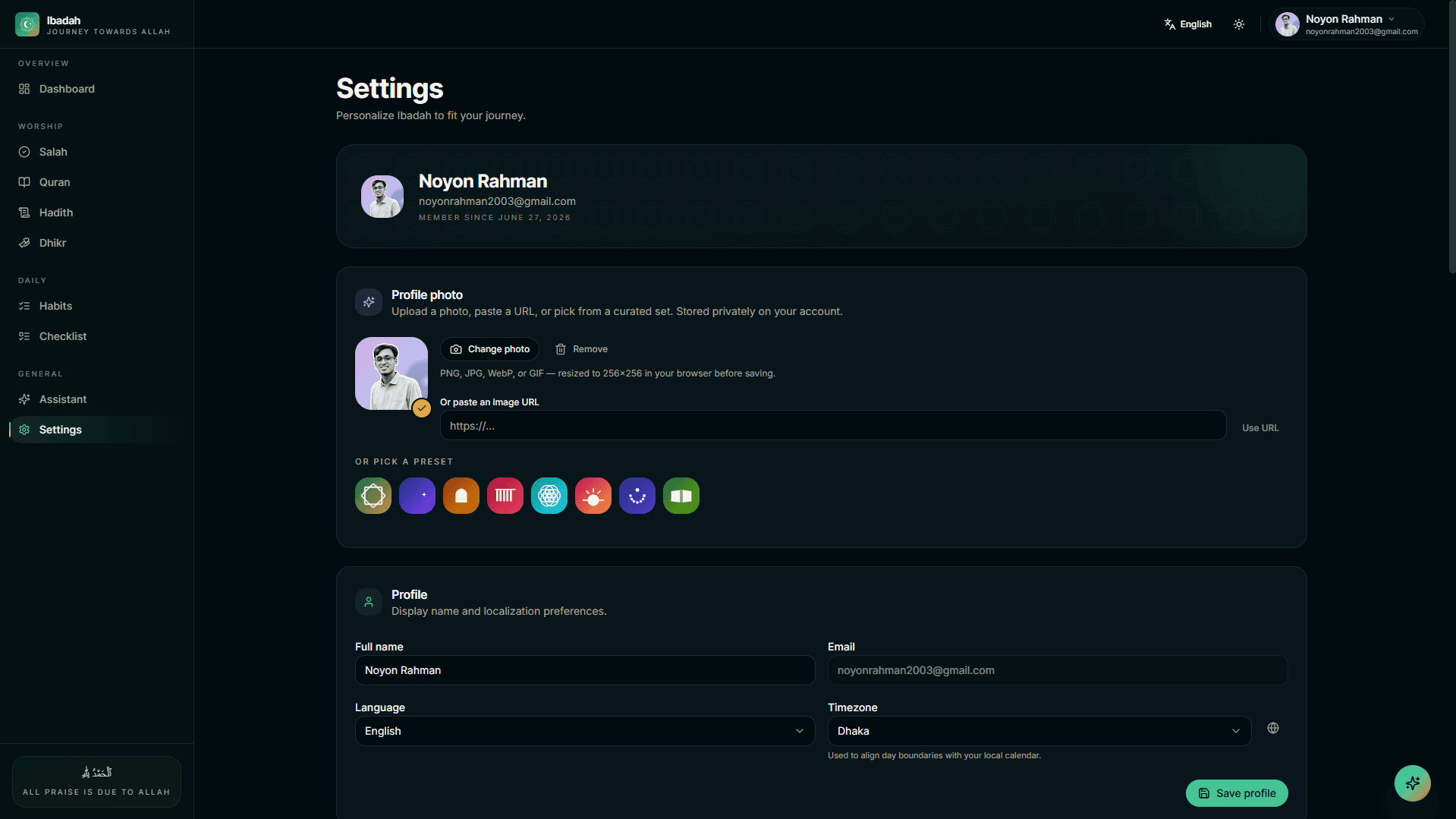This screenshot has width=1456, height=819.
Task: Open the floating sparkle assistant button
Action: click(1413, 783)
